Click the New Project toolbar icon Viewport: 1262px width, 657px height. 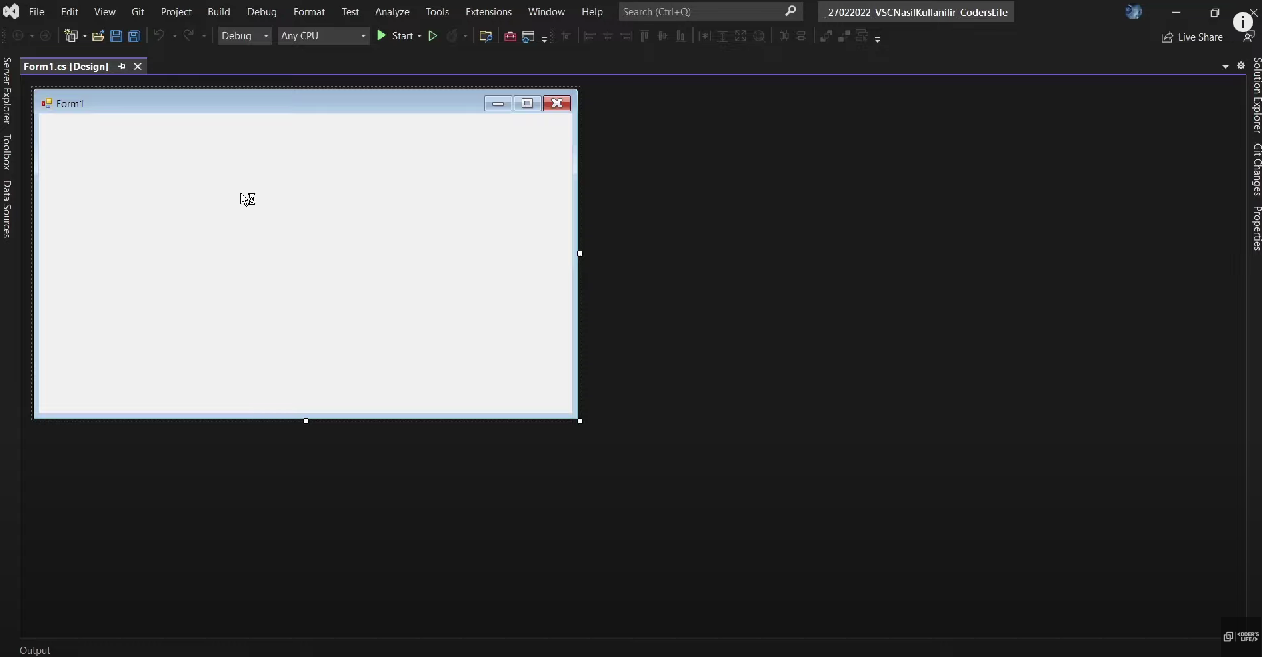coord(71,36)
